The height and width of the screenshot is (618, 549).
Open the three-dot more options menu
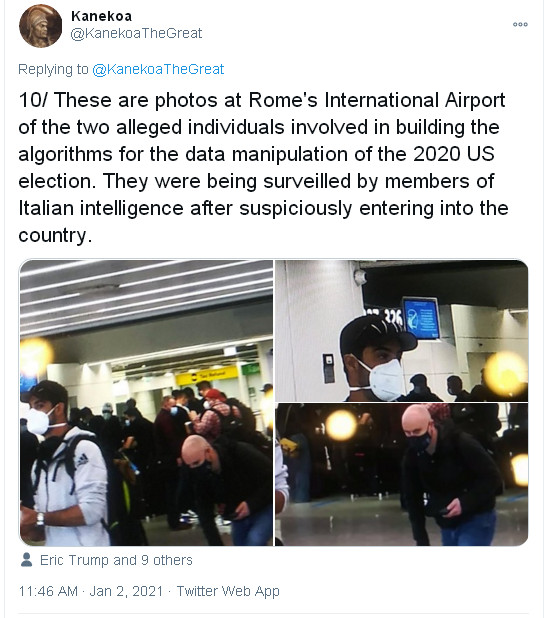(520, 24)
